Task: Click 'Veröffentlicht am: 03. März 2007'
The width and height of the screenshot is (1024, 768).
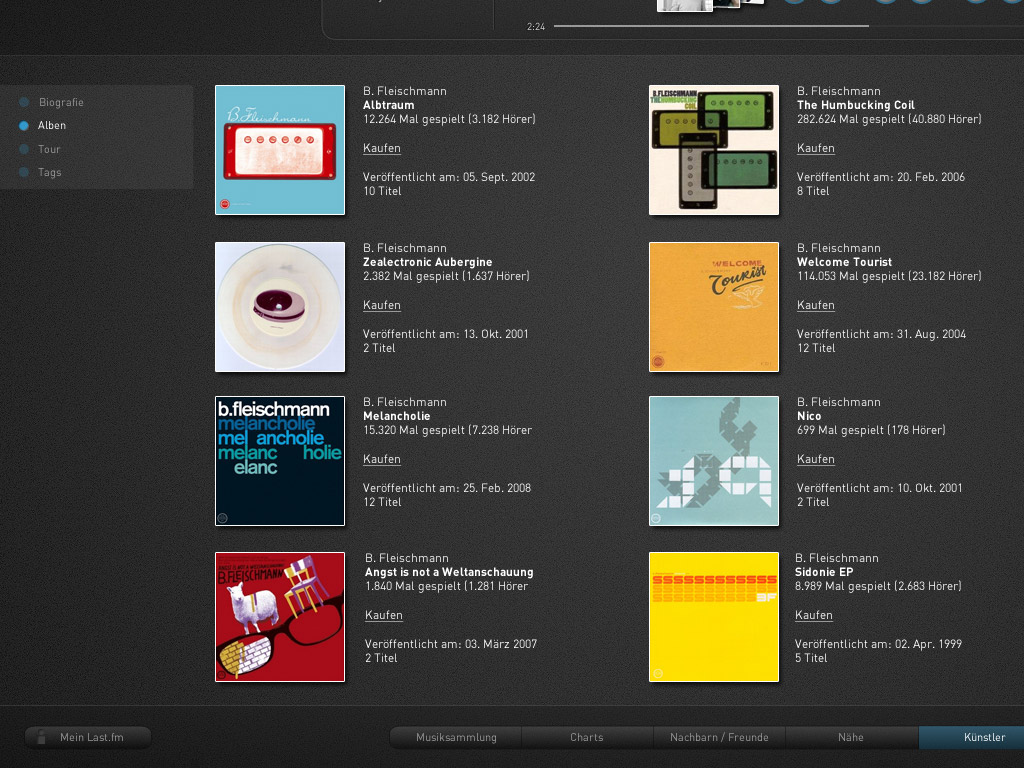Action: (451, 644)
